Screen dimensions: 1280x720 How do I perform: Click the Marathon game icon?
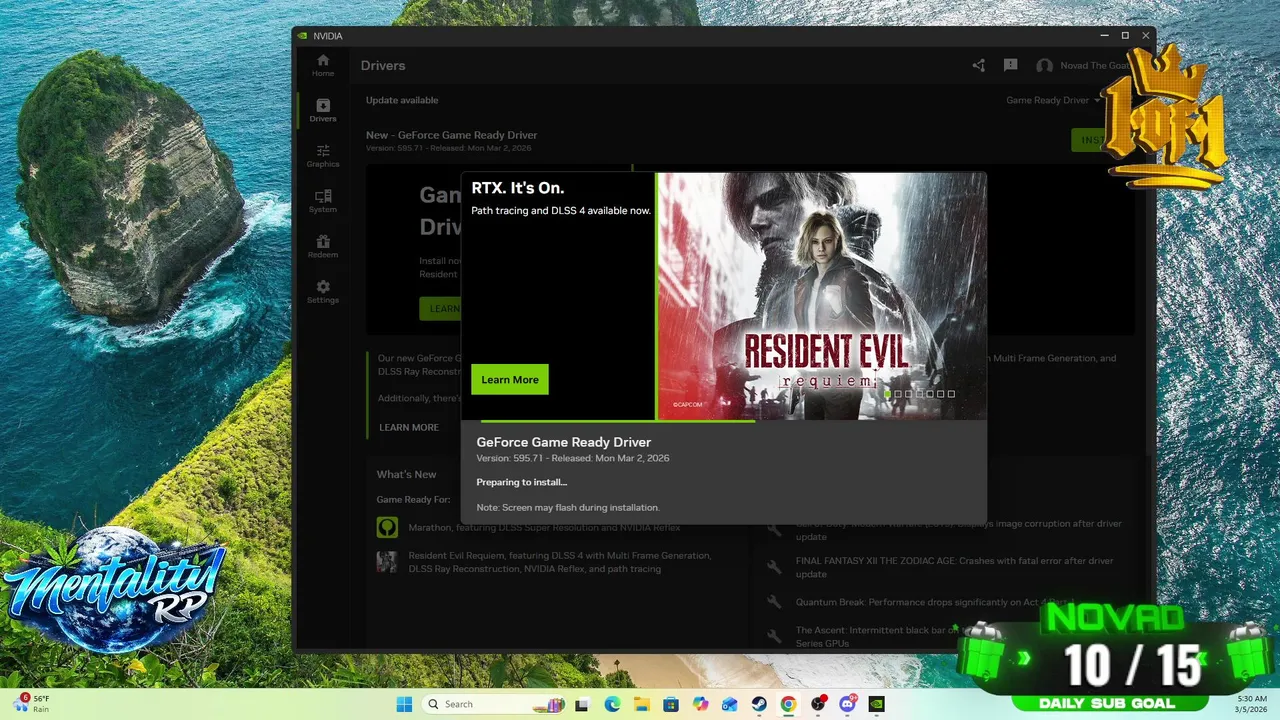(387, 527)
